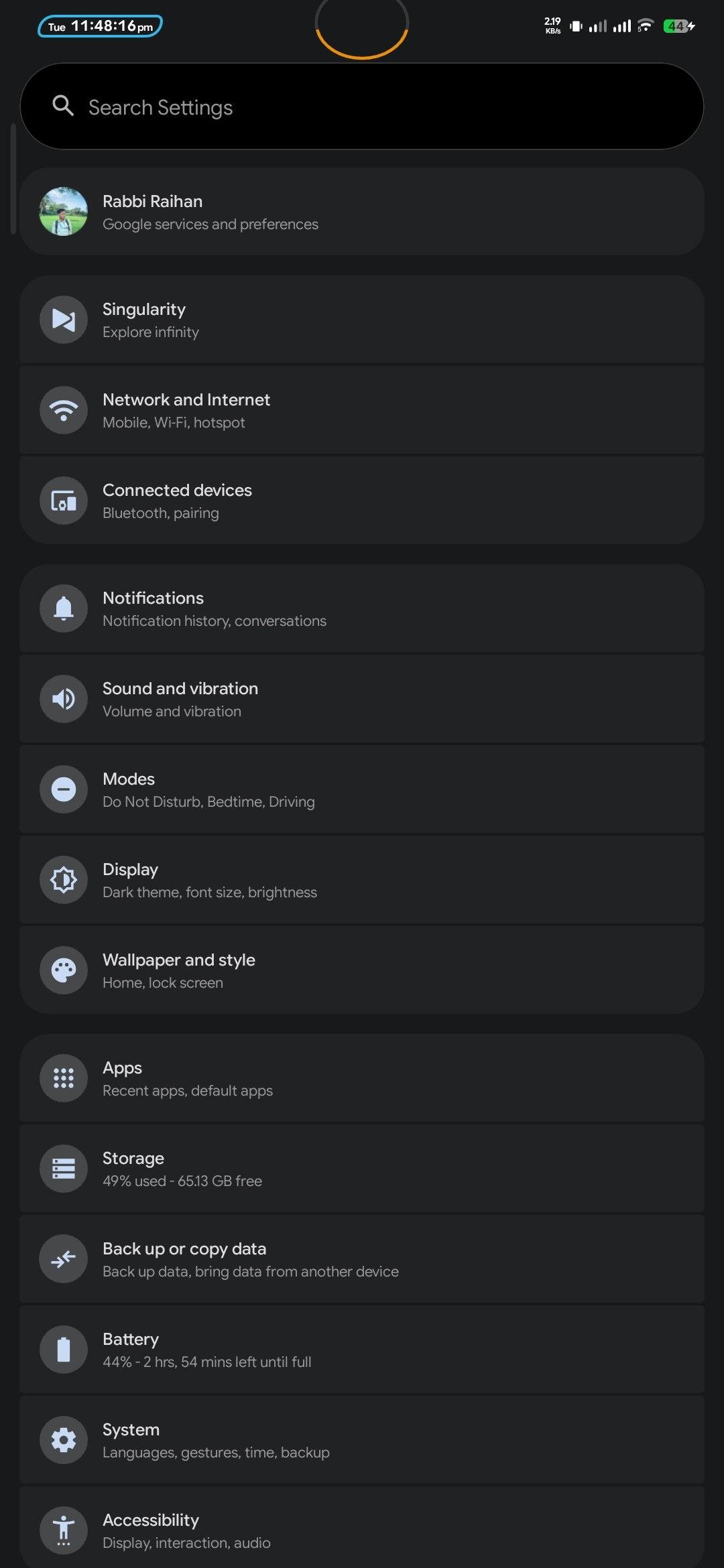Tap the Battery icon

(64, 1350)
